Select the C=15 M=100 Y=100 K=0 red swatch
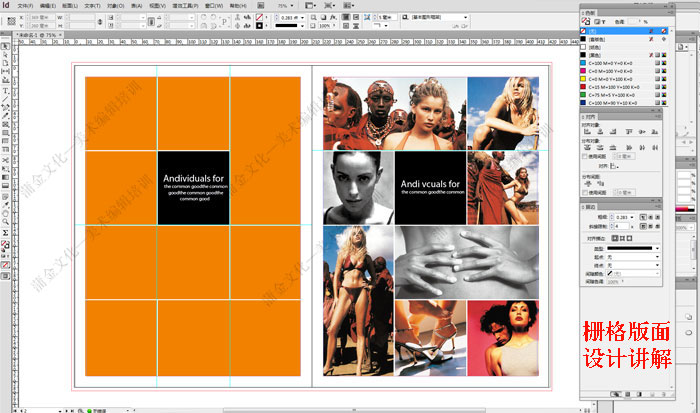The image size is (700, 413). 625,87
